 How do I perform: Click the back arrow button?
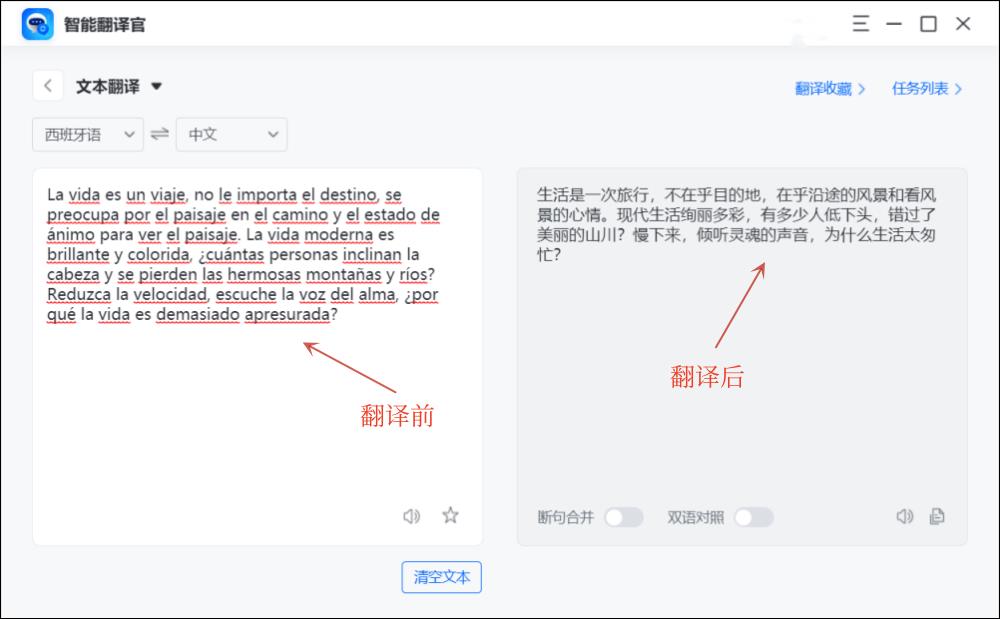point(48,86)
